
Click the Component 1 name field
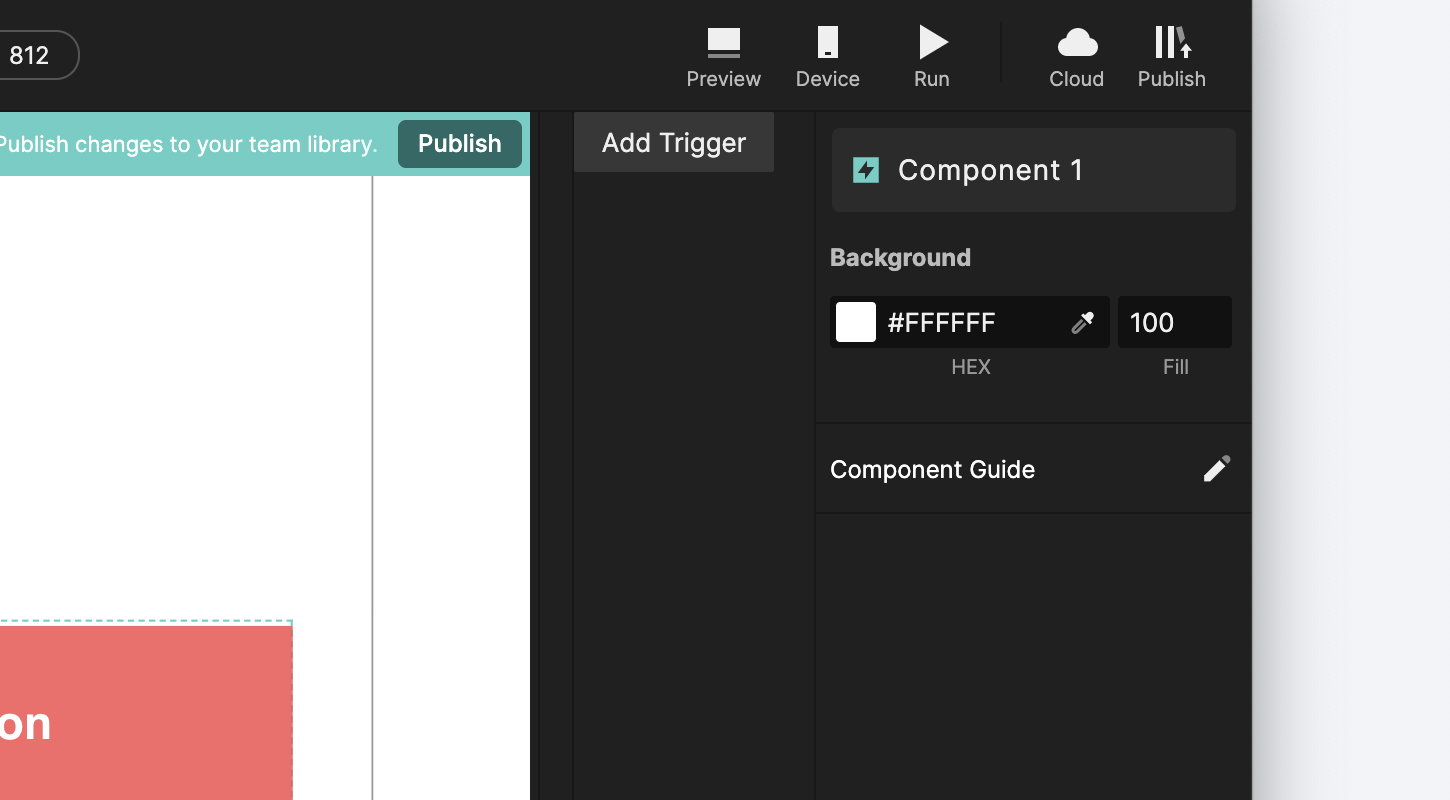(1034, 170)
